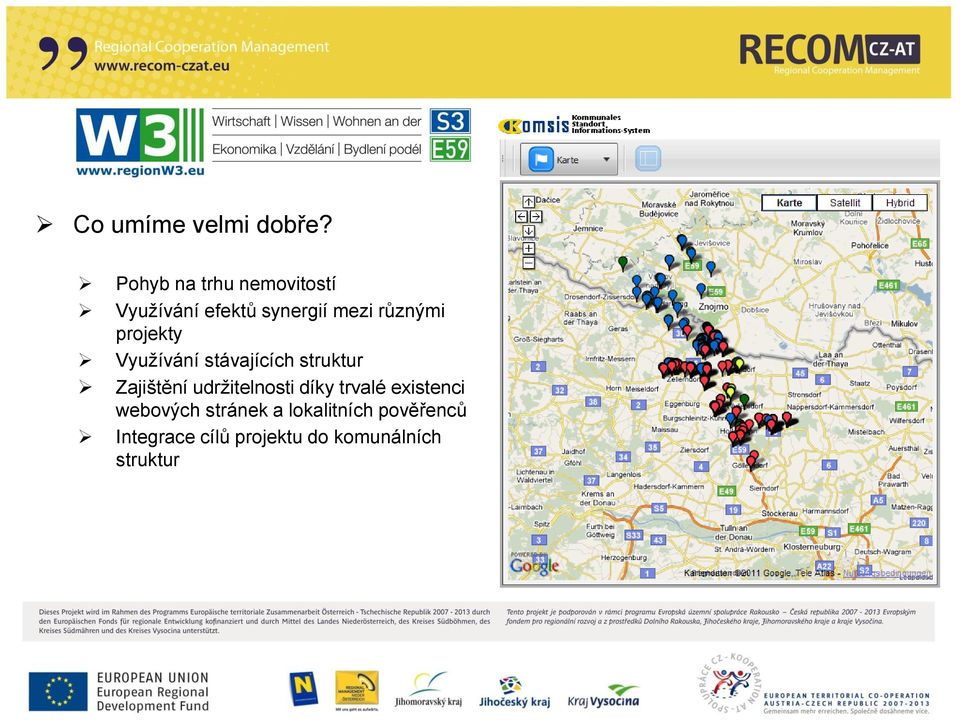This screenshot has width=960, height=720.
Task: Pan the map right with the arrow
Action: (536, 217)
